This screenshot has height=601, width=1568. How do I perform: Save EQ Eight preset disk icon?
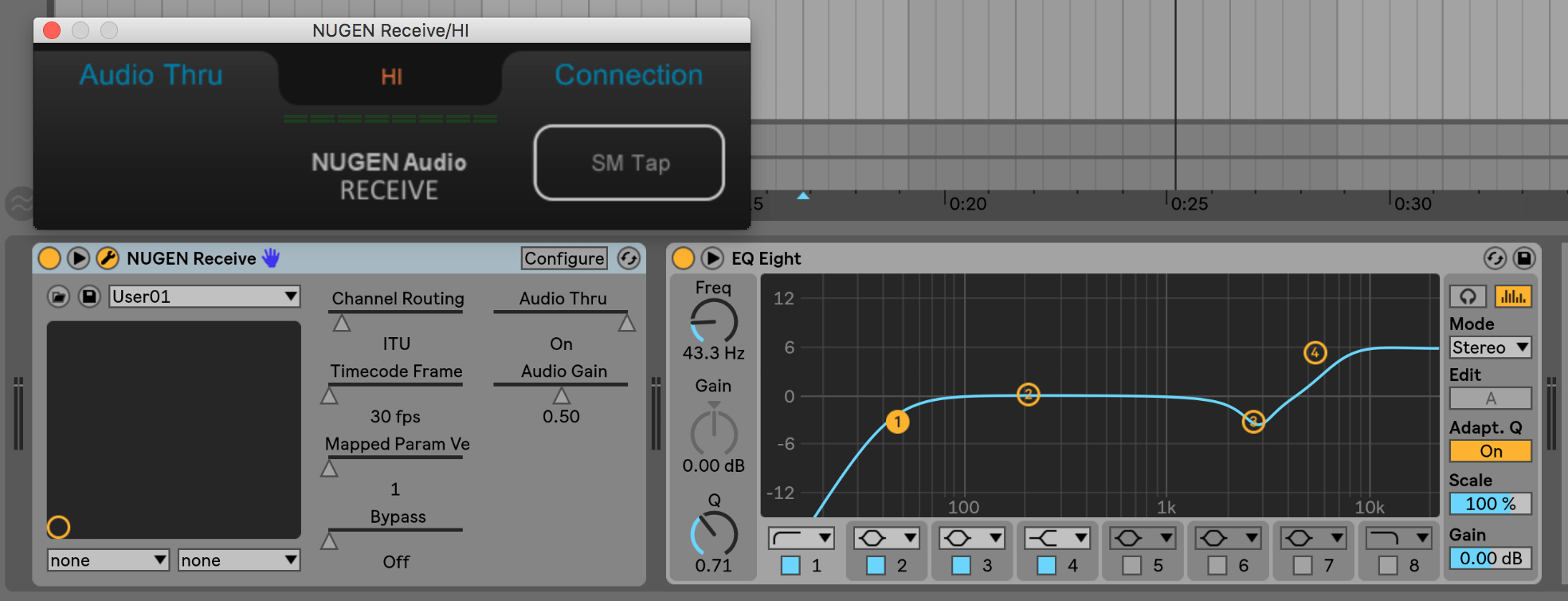point(1524,258)
